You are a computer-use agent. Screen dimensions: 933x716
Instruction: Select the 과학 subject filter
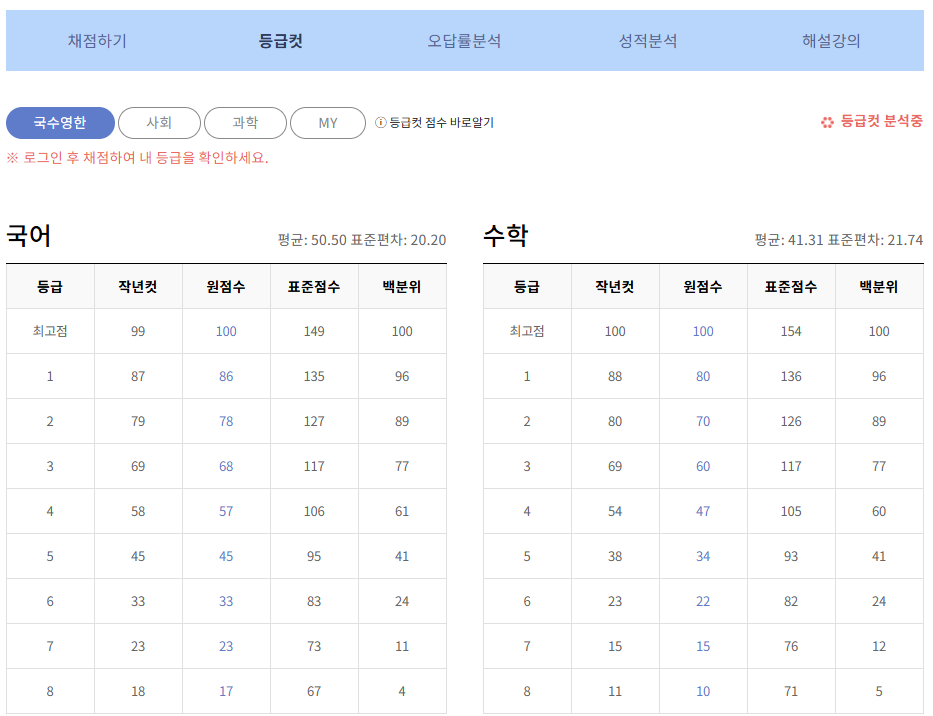pos(245,123)
